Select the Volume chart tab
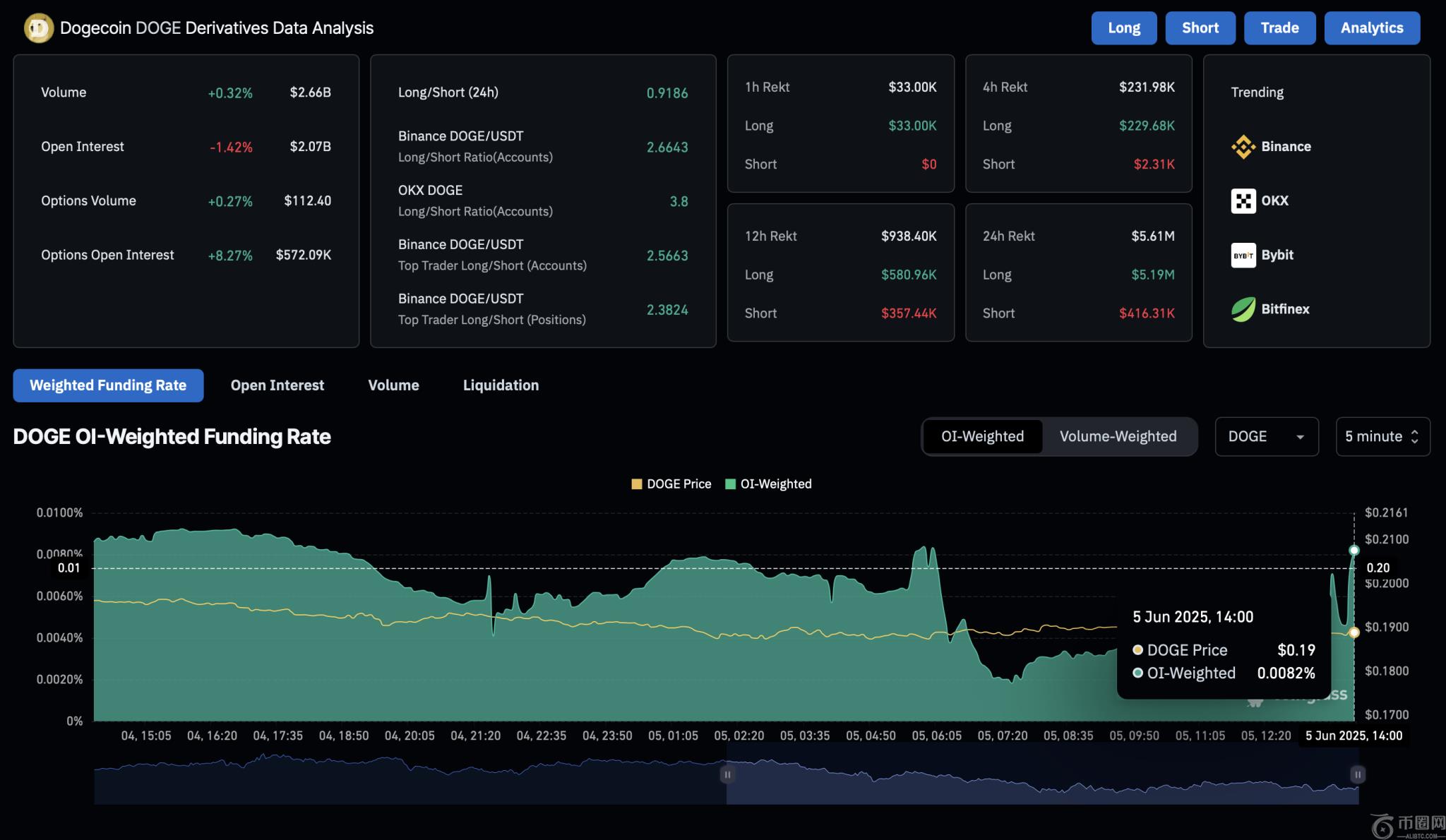 click(x=393, y=385)
